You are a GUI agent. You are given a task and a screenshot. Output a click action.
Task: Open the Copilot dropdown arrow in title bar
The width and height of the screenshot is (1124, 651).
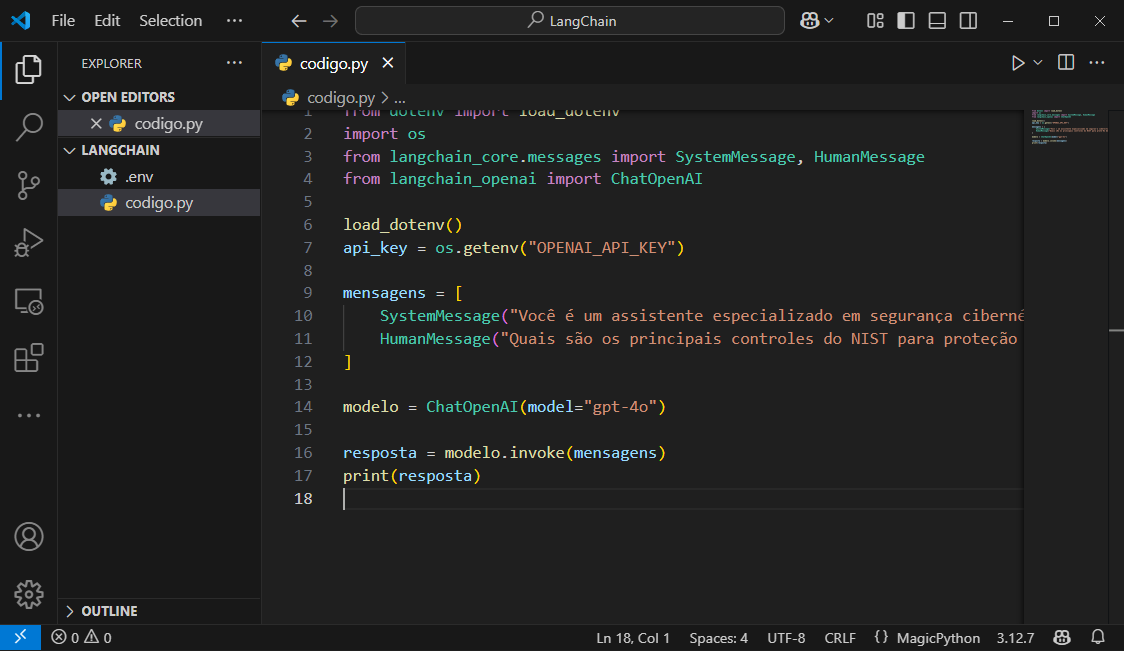tap(829, 21)
